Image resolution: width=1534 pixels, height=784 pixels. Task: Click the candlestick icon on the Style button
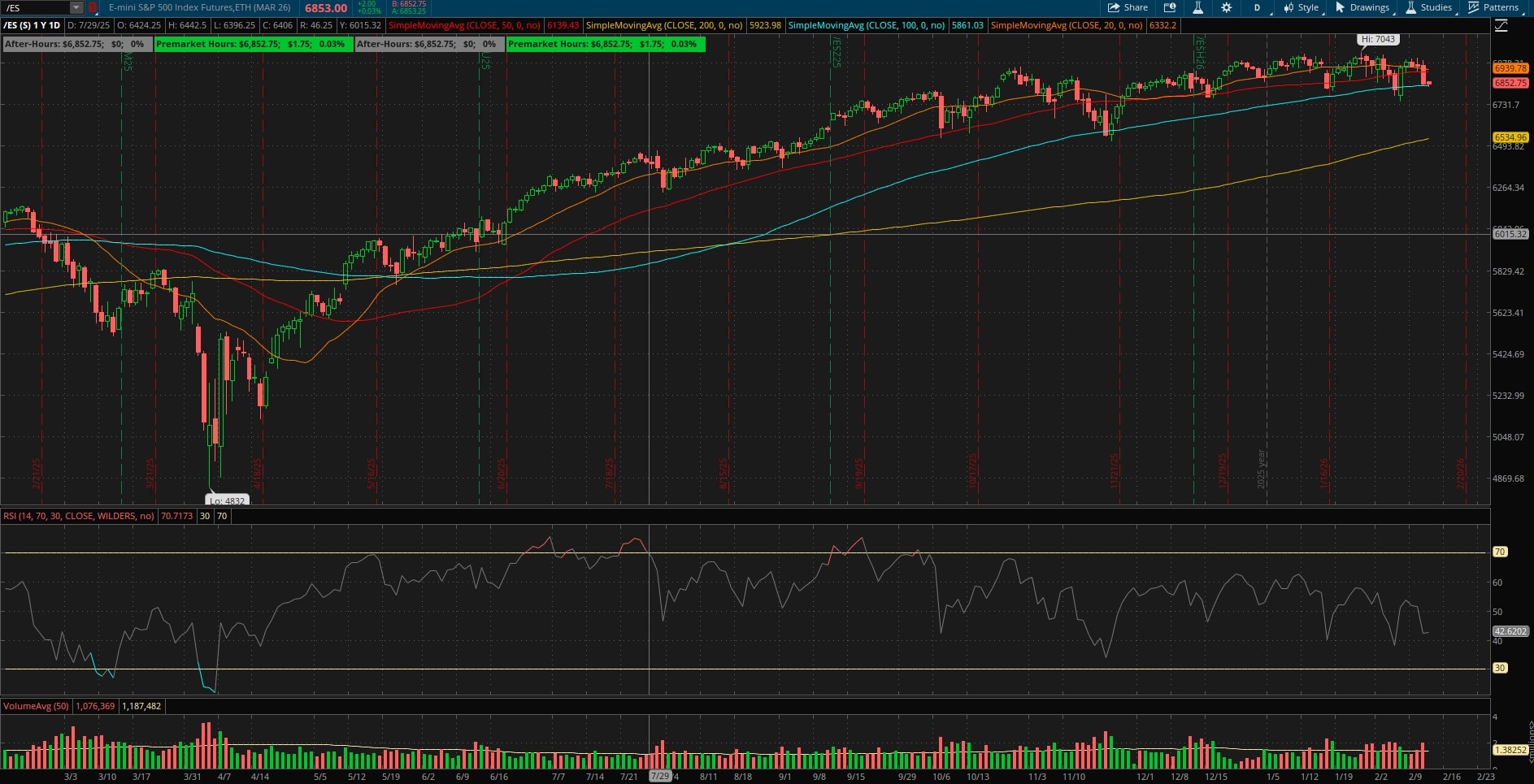coord(1288,7)
